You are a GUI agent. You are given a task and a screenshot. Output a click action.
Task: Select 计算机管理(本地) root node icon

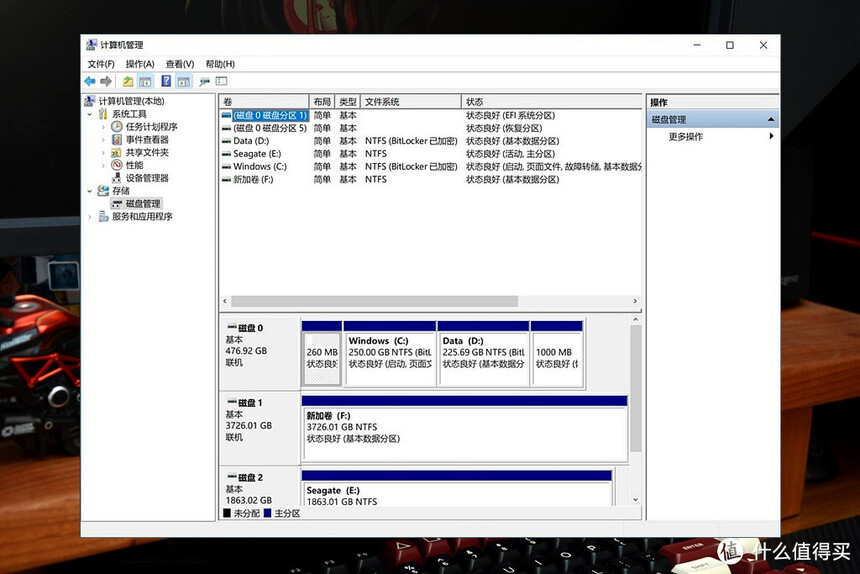coord(90,101)
